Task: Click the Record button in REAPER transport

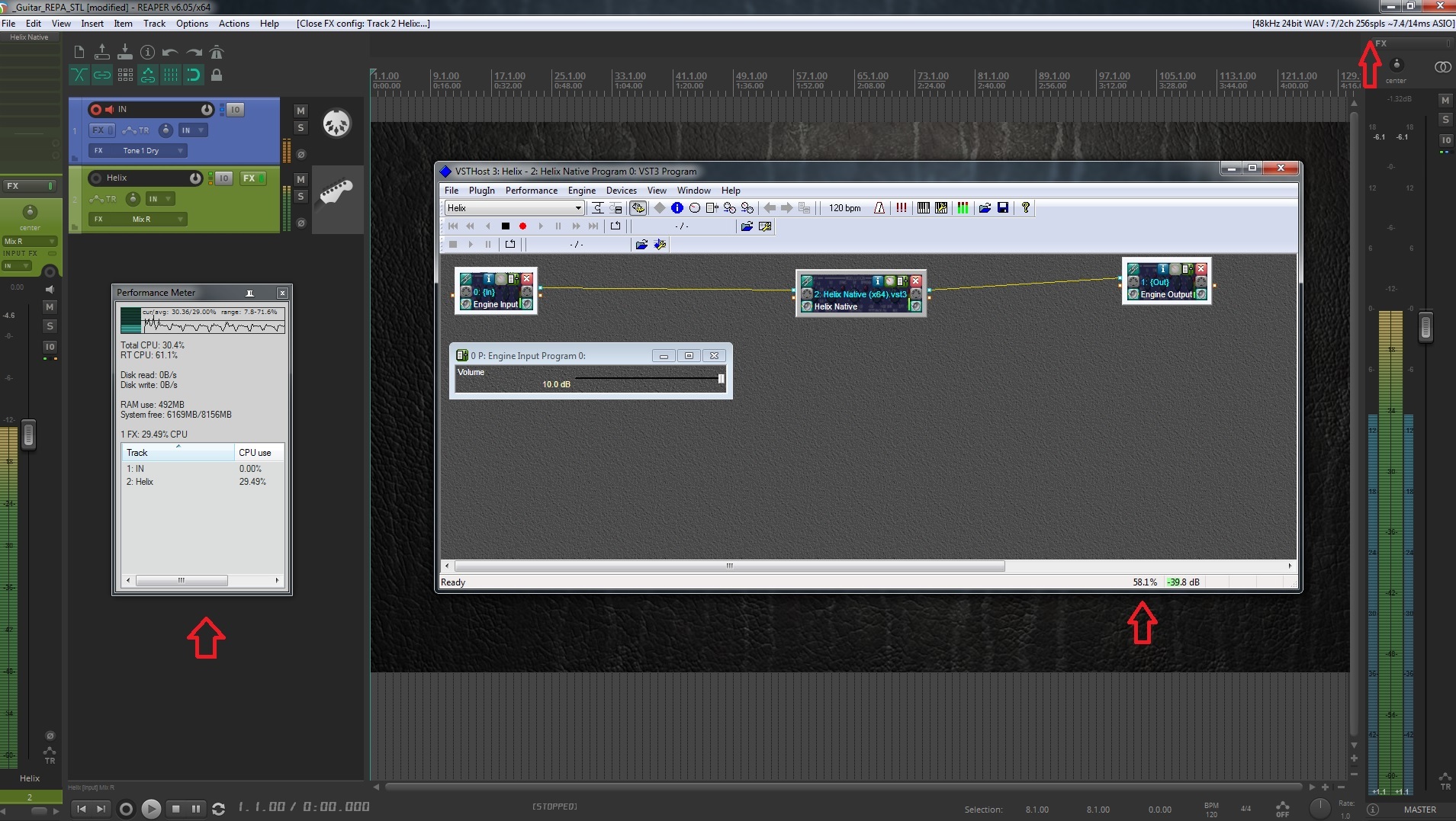Action: tap(127, 809)
